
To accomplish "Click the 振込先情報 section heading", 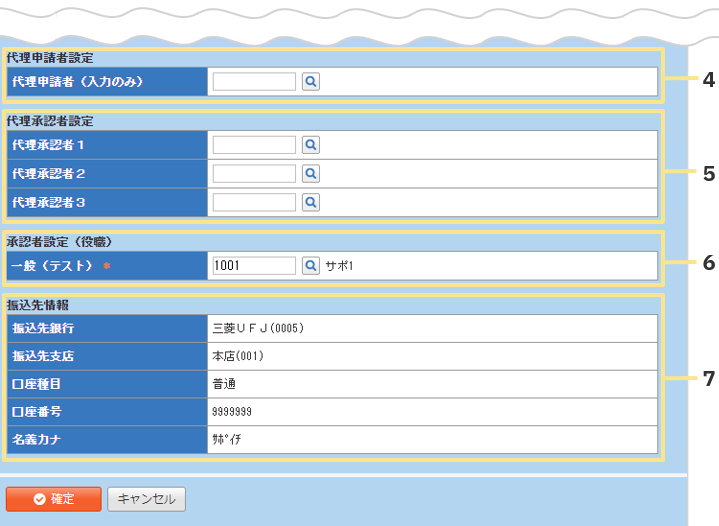I will [x=40, y=305].
